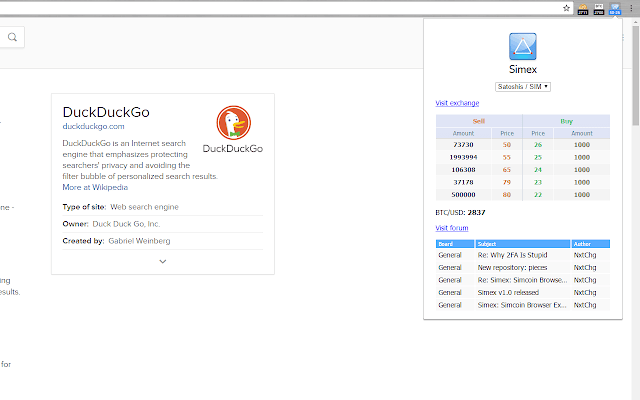Screen dimensions: 640x400
Task: Click the Simex triangle logo
Action: (x=522, y=47)
